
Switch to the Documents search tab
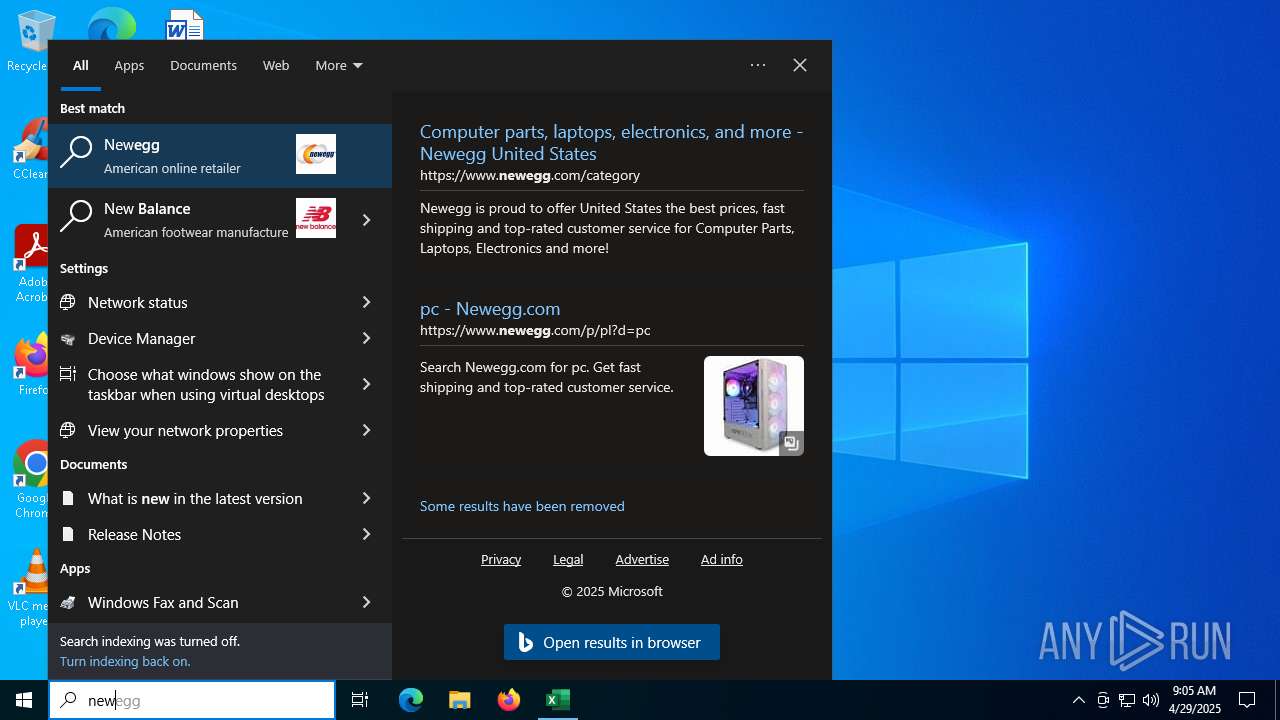pos(203,65)
